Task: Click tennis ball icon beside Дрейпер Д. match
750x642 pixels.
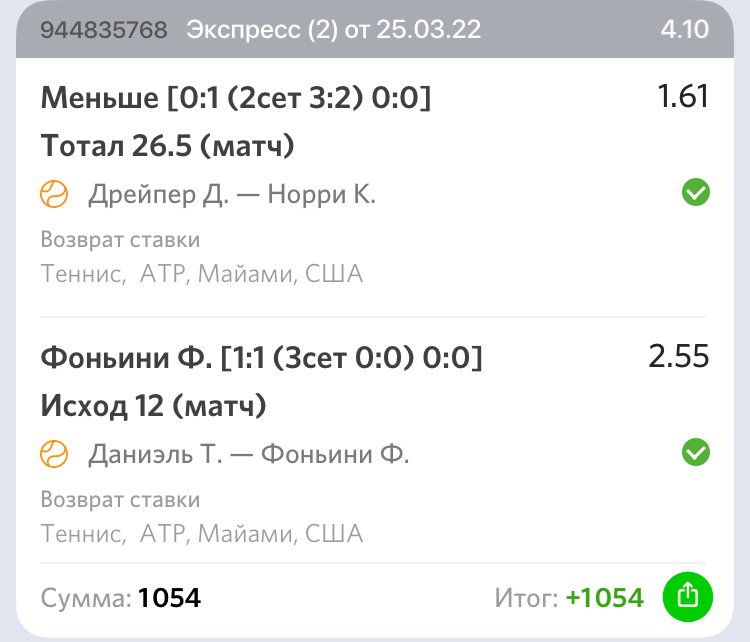Action: (54, 194)
